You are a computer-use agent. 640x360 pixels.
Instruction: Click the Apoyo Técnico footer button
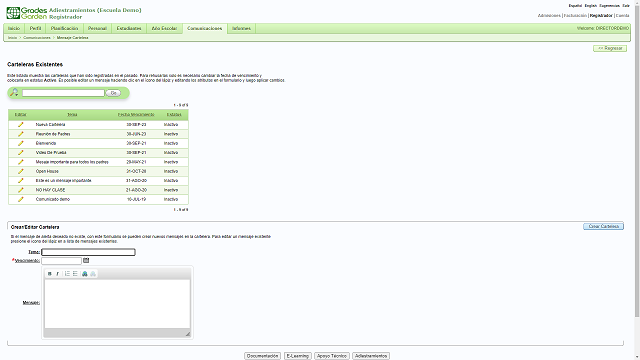coord(332,356)
